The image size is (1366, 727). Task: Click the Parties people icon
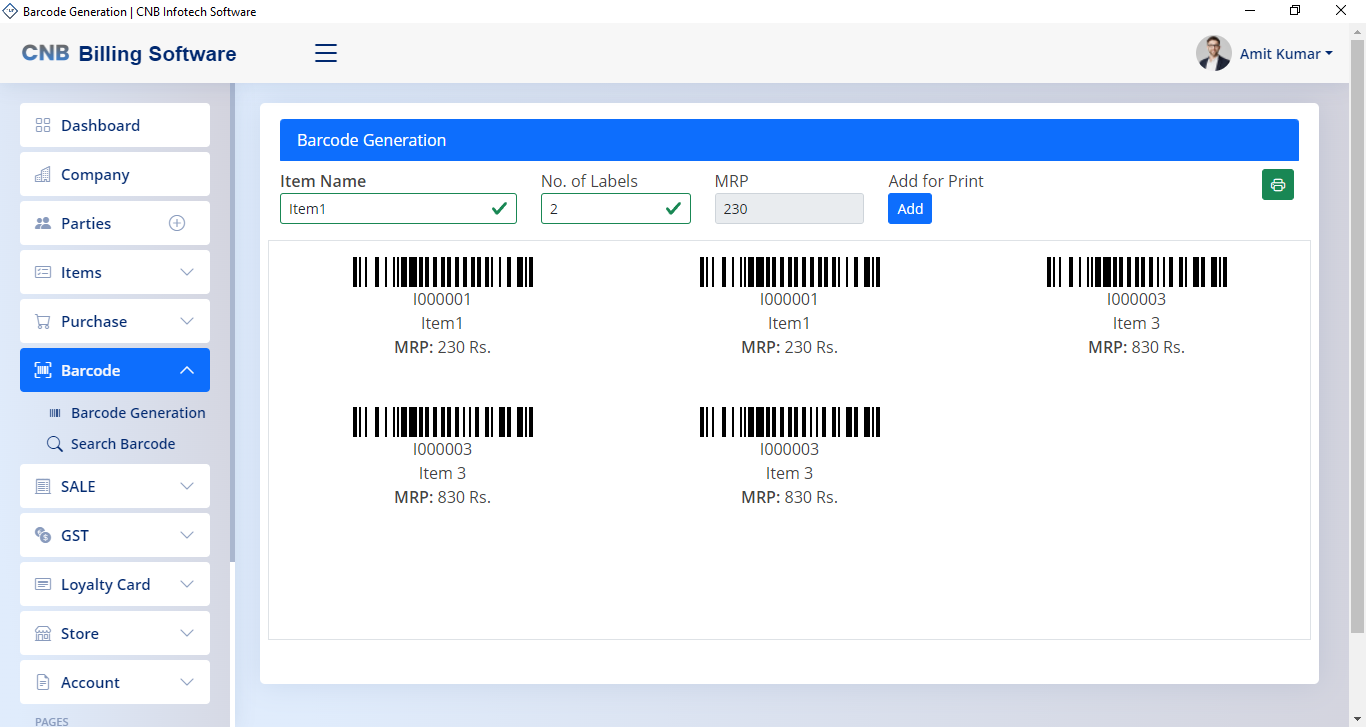[x=43, y=223]
